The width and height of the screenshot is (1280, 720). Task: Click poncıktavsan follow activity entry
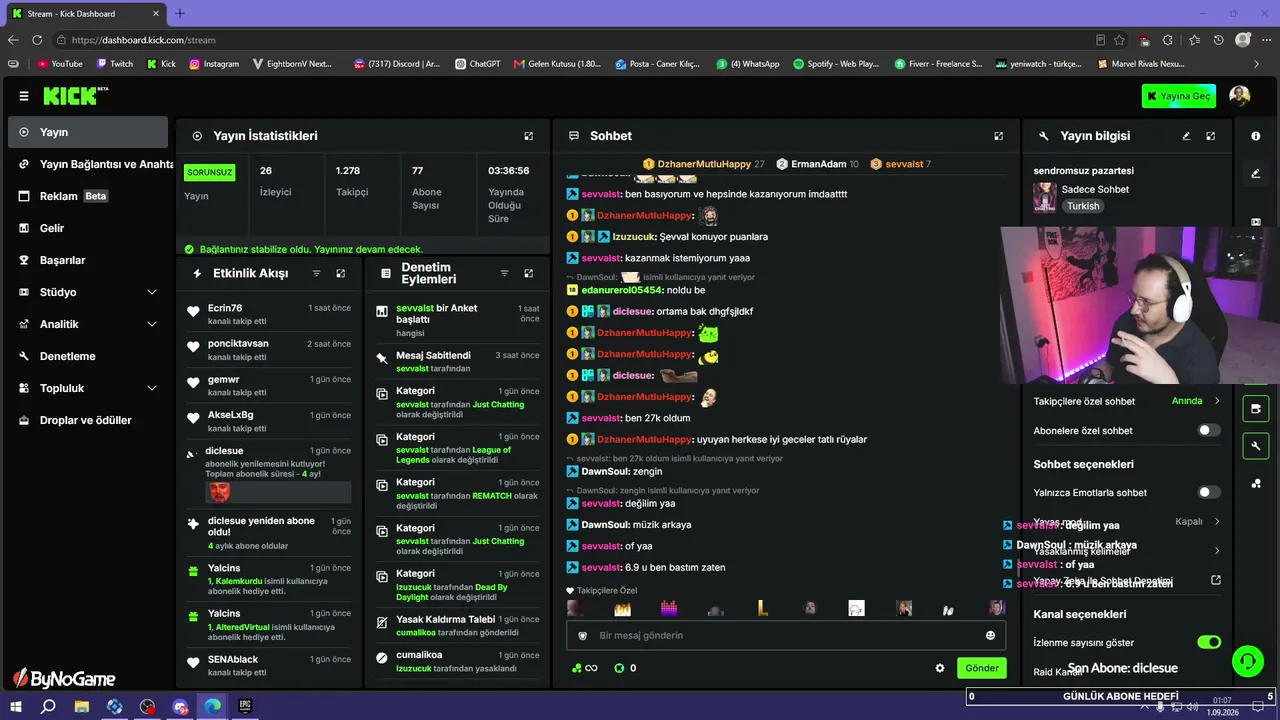click(270, 349)
